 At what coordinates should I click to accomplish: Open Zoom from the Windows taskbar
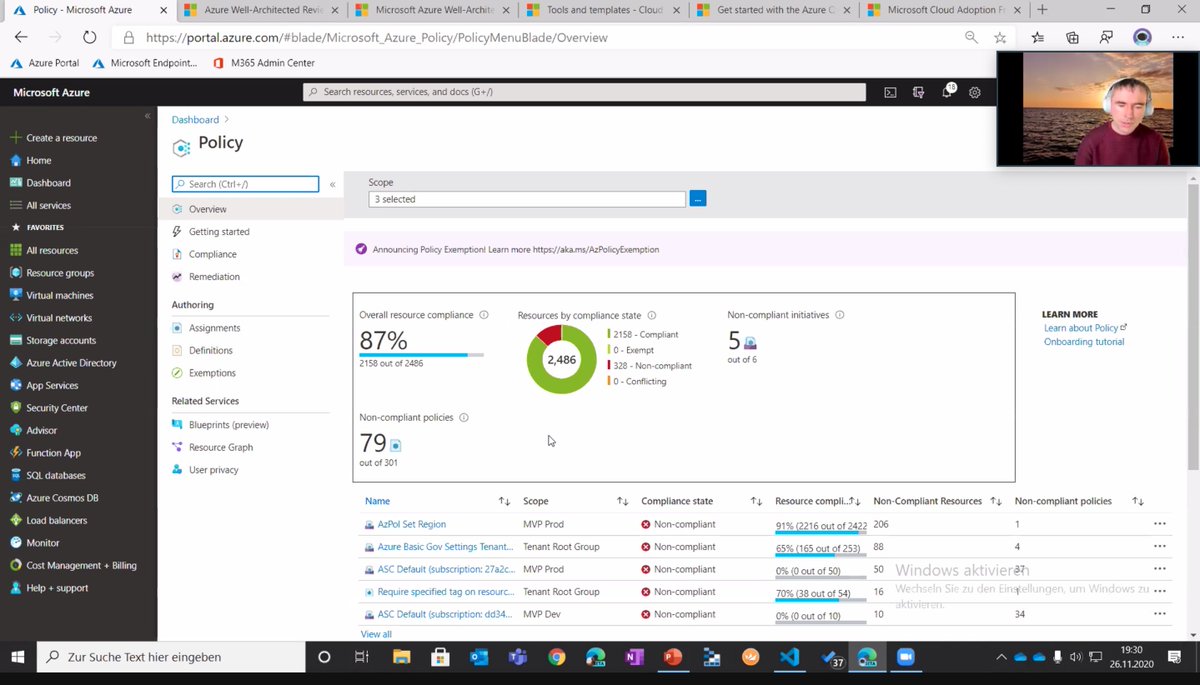907,657
